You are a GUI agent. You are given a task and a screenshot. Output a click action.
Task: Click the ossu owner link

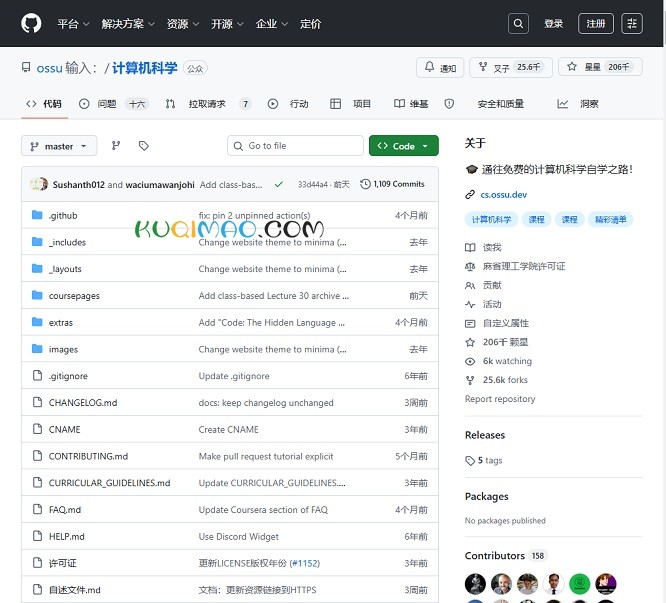point(49,68)
